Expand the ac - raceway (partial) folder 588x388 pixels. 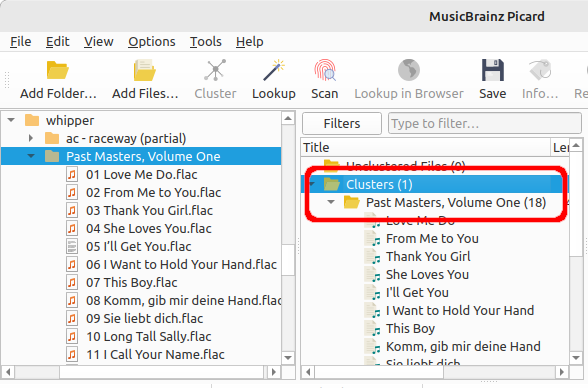[31, 138]
